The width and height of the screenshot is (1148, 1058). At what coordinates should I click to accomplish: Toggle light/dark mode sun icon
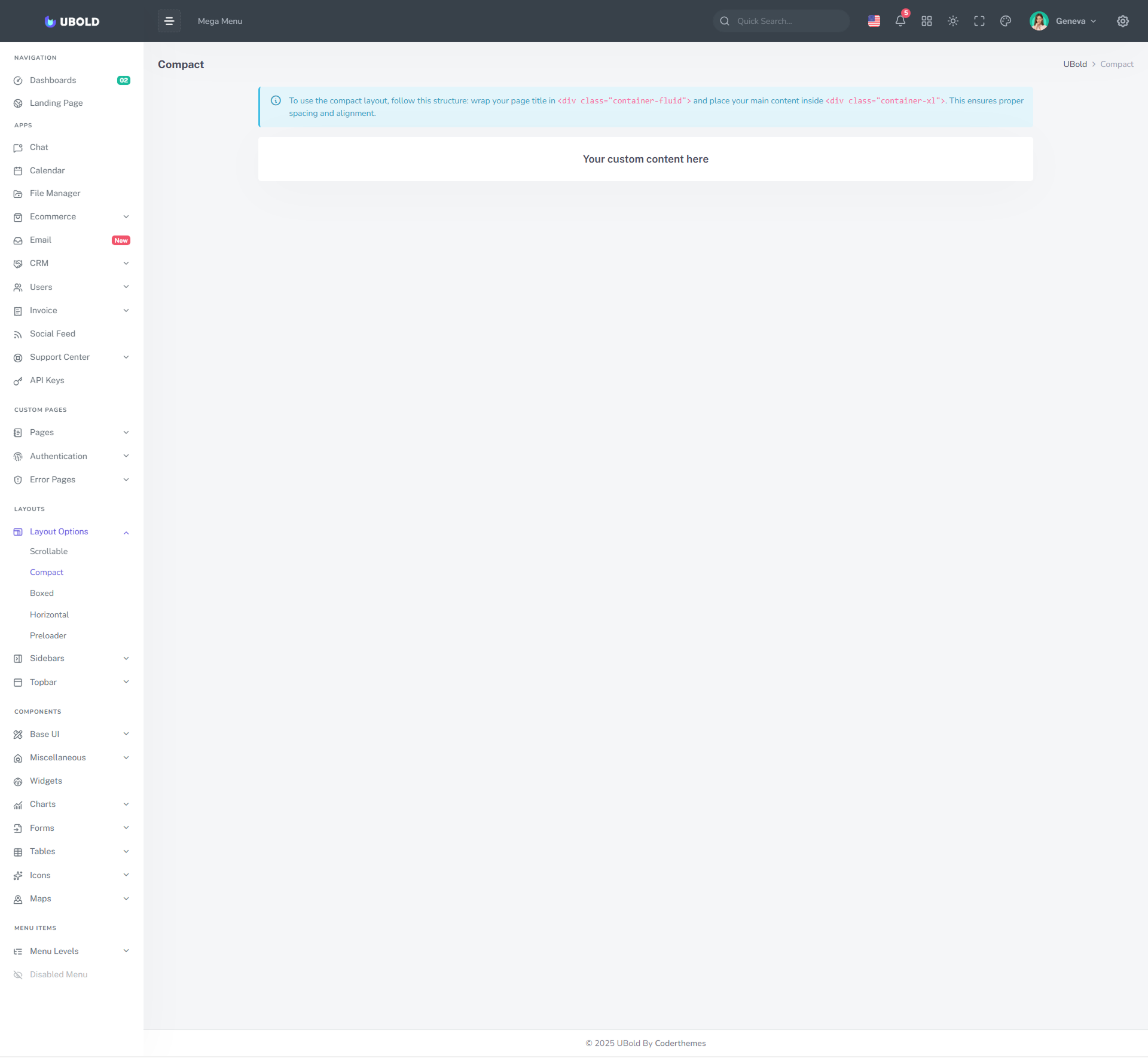click(953, 21)
